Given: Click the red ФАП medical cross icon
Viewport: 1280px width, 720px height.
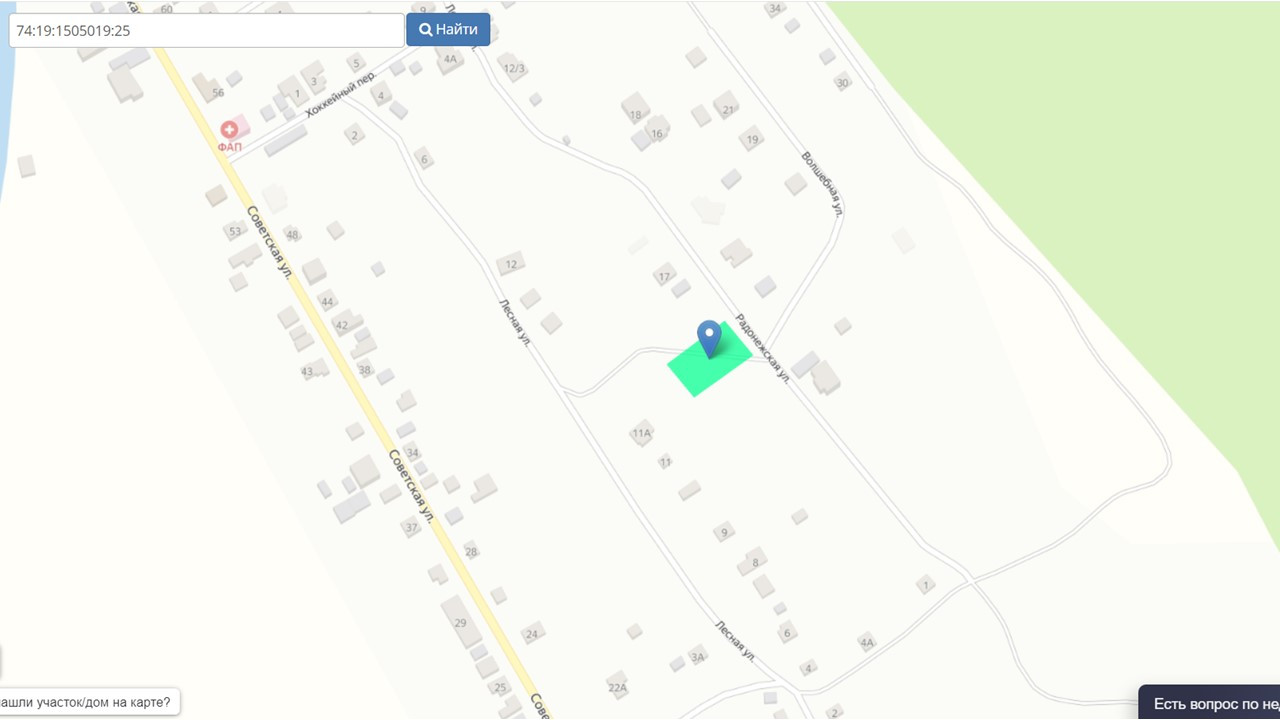Looking at the screenshot, I should click(230, 130).
